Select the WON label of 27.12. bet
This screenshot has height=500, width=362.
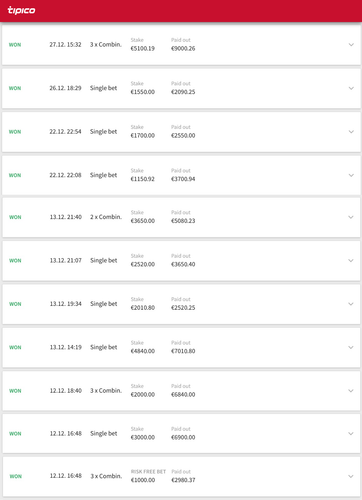click(x=15, y=45)
